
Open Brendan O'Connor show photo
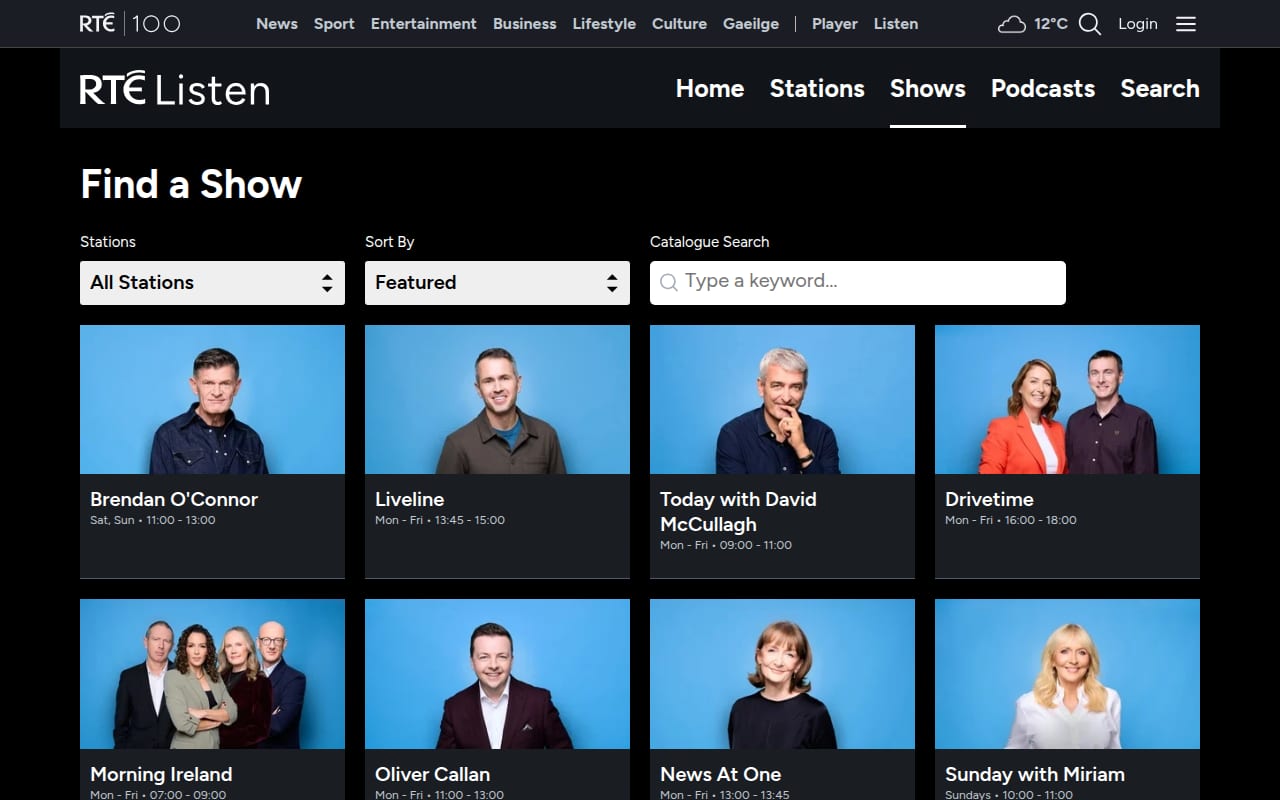pos(212,399)
